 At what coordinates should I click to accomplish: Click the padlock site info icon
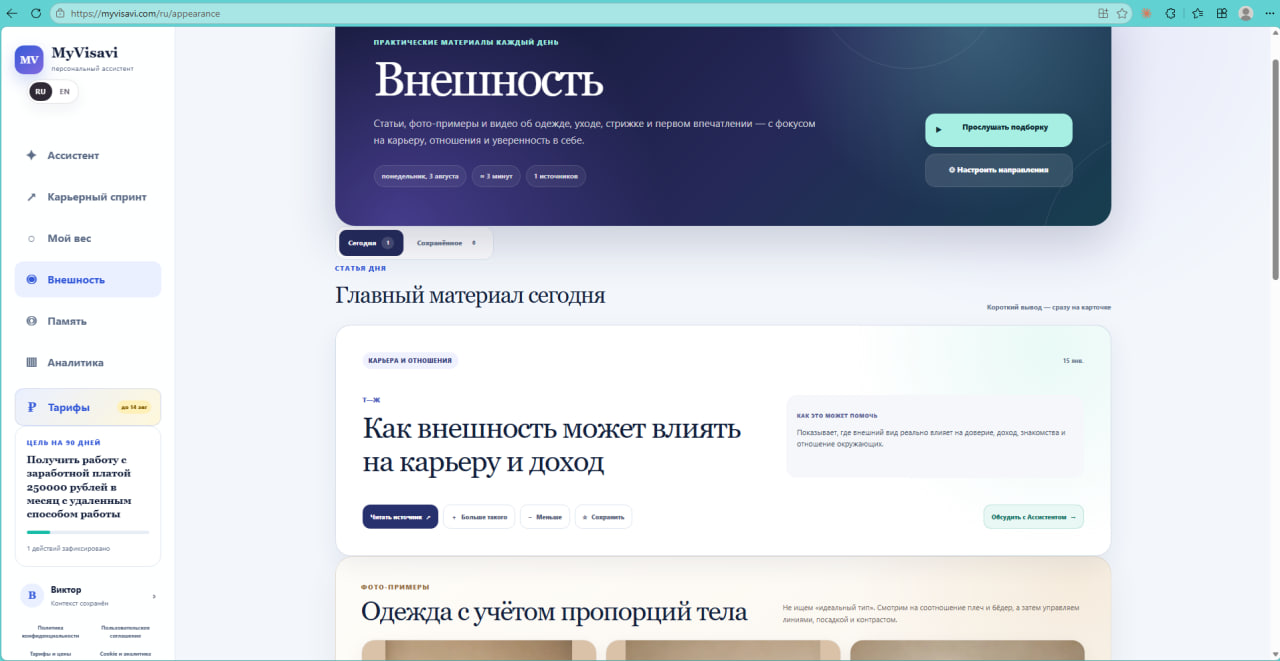[x=61, y=14]
